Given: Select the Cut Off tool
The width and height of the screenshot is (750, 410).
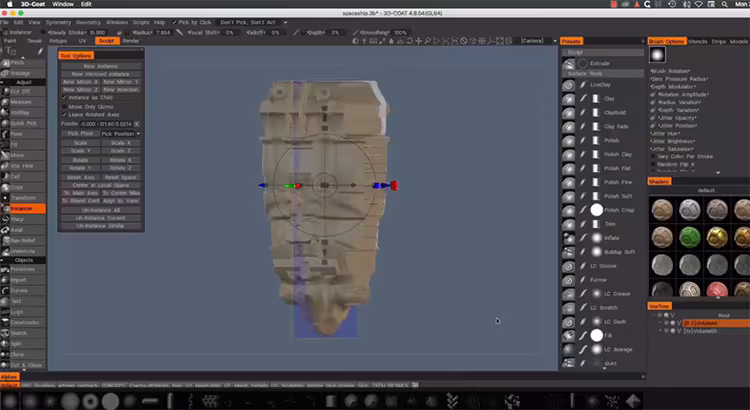Looking at the screenshot, I should point(23,91).
